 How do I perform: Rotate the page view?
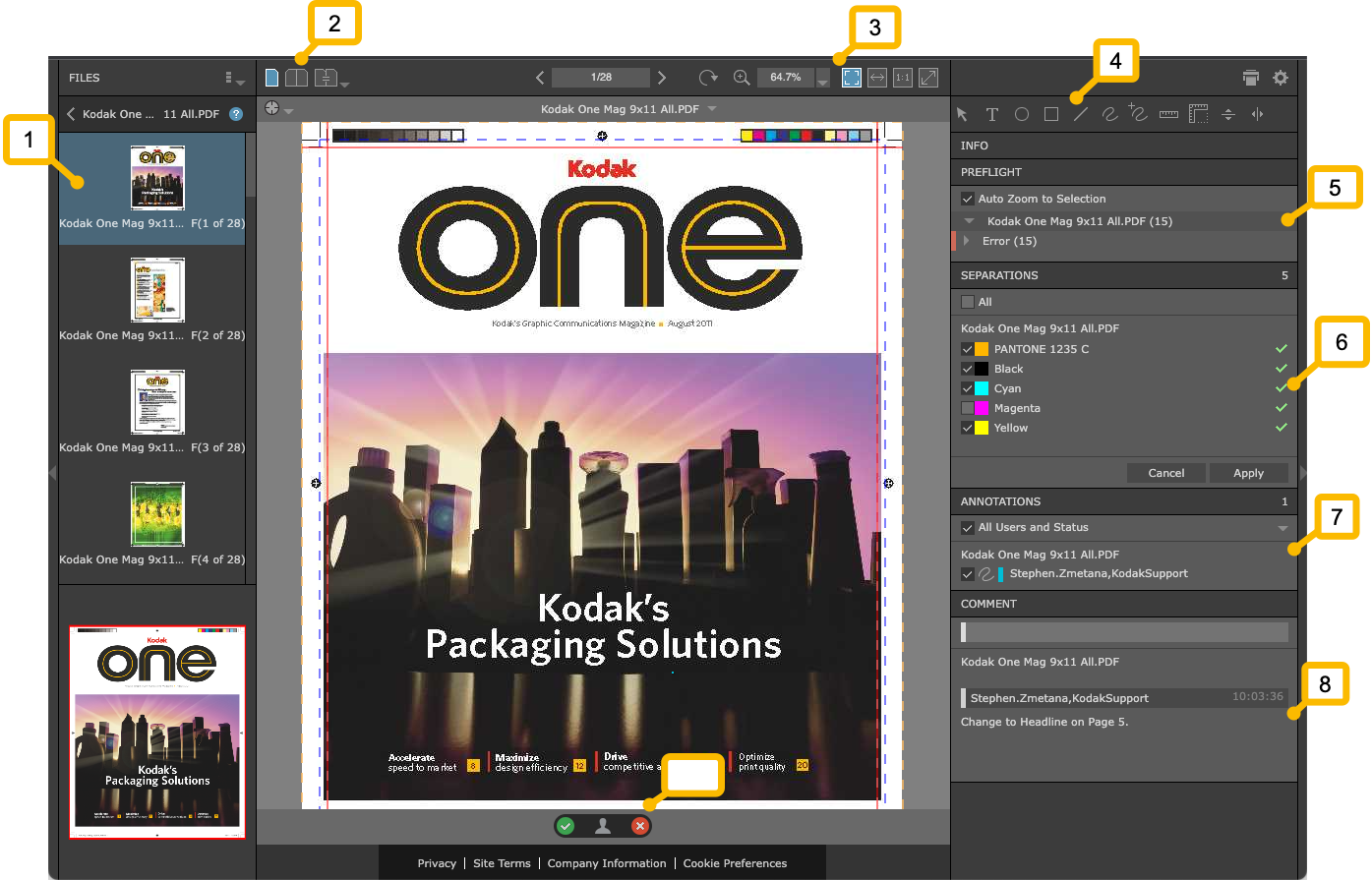click(x=707, y=78)
